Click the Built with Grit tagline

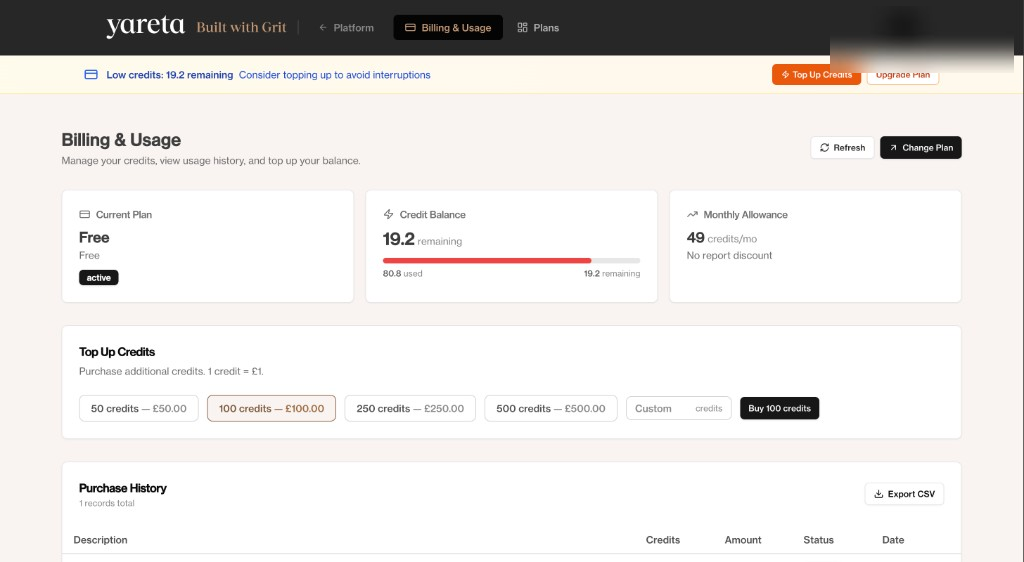(241, 27)
